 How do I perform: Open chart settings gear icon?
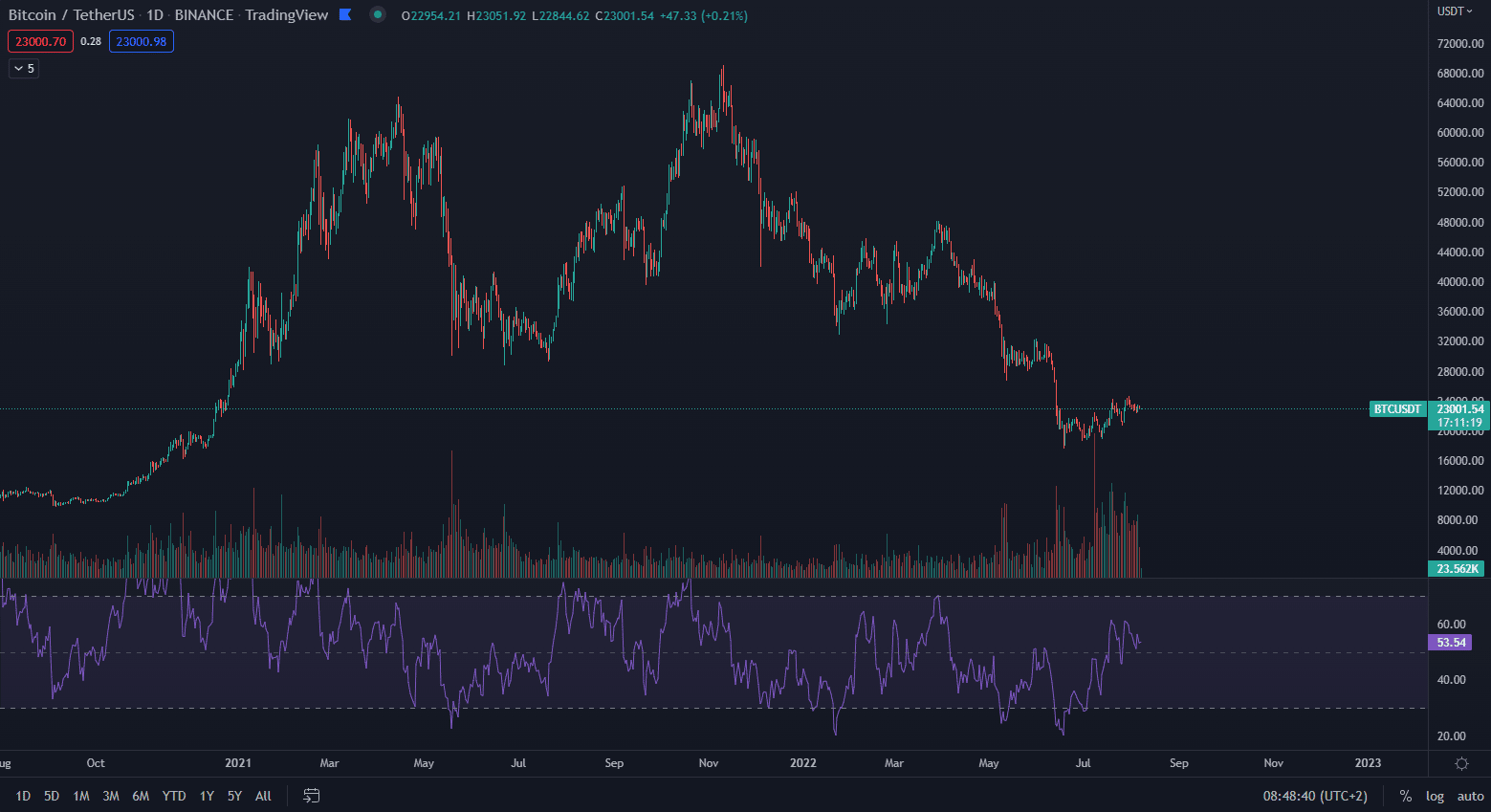[1461, 763]
